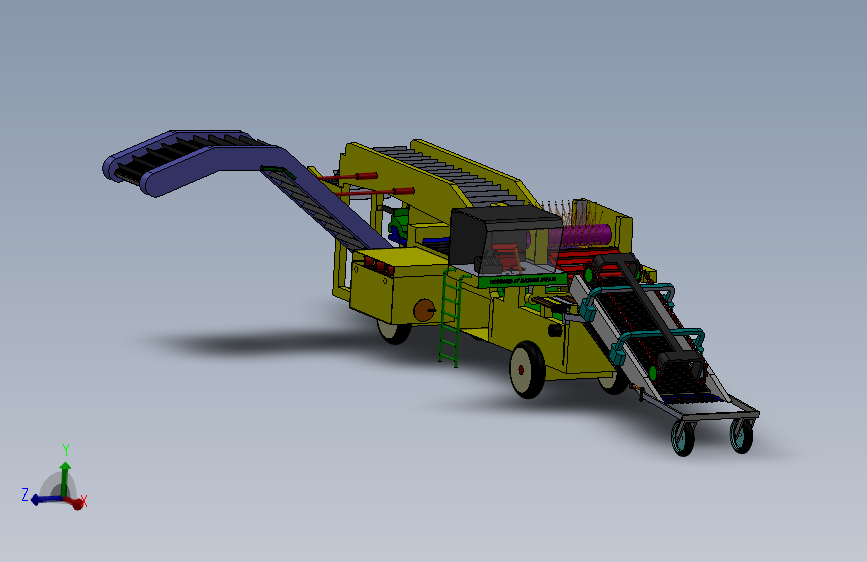
Task: Select the round orange cap on yellow body
Action: 424,310
